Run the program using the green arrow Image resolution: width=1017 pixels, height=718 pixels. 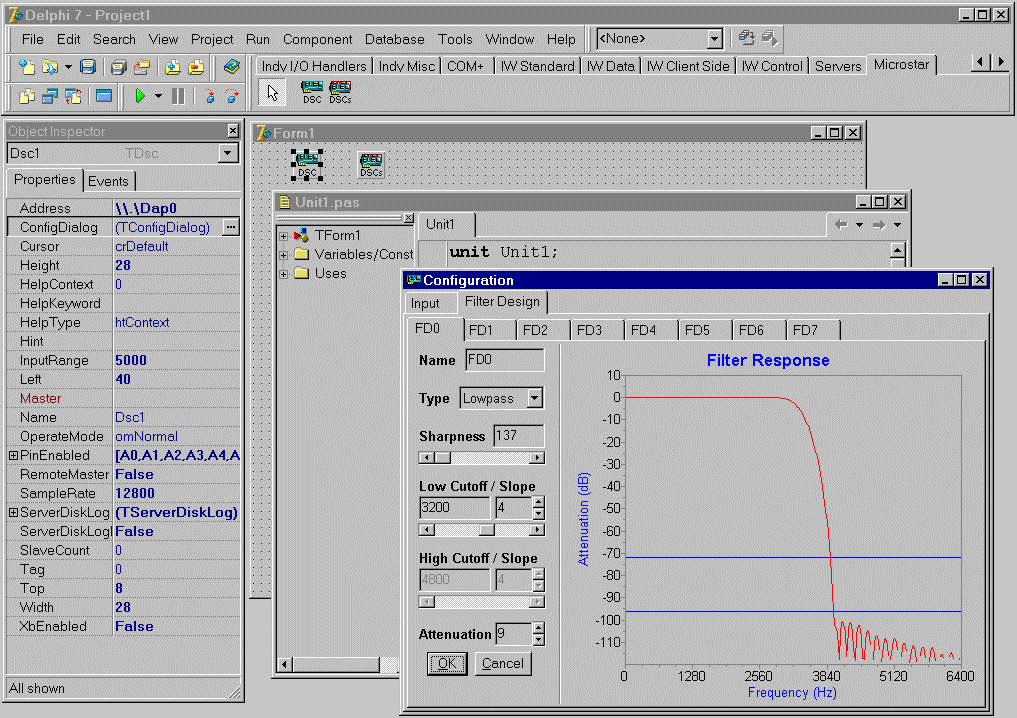pos(142,94)
